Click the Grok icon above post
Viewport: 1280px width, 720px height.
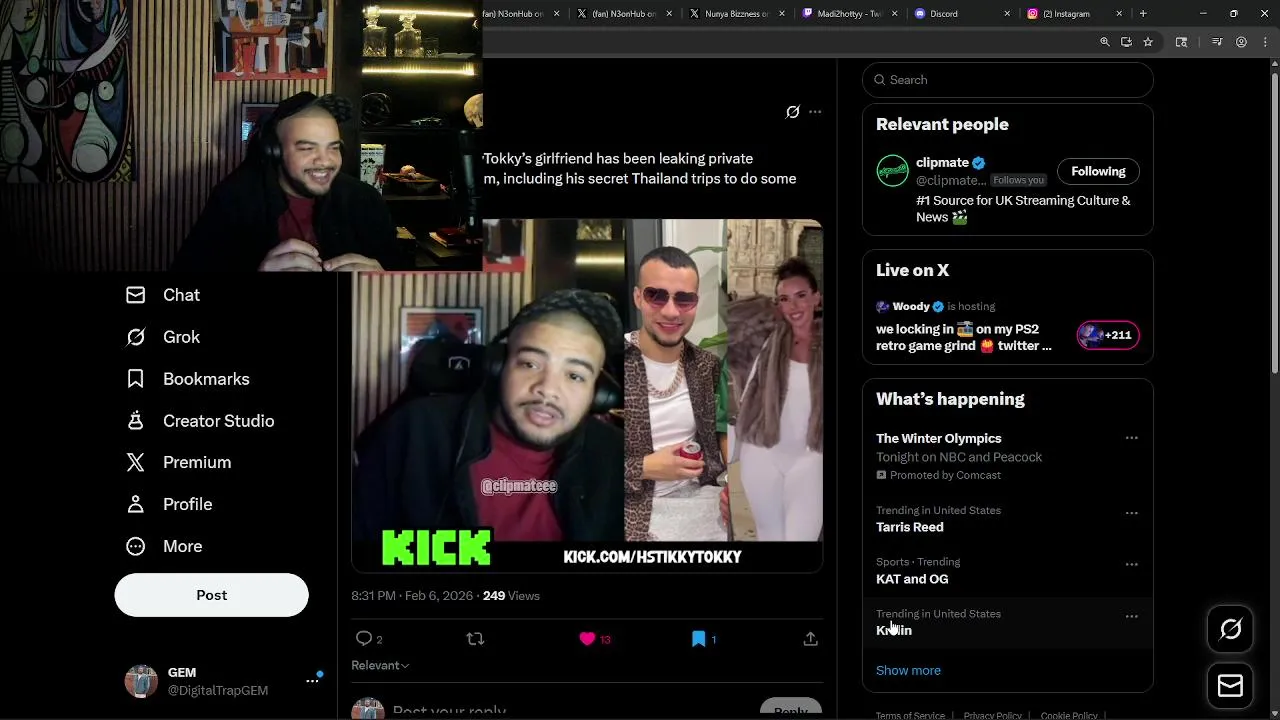coord(792,112)
